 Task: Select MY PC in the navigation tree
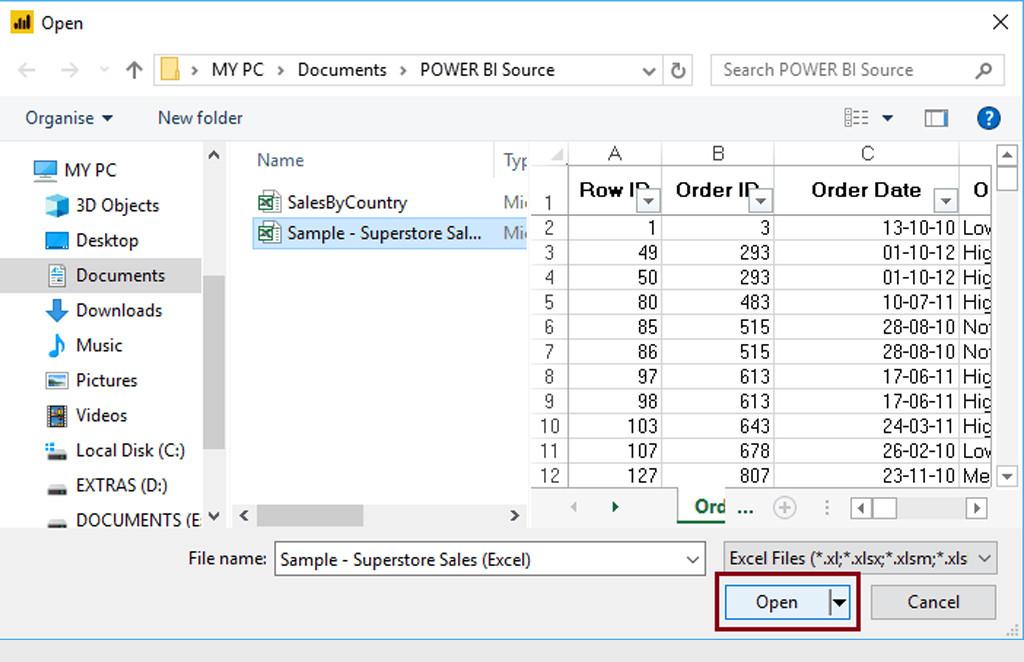(x=90, y=170)
